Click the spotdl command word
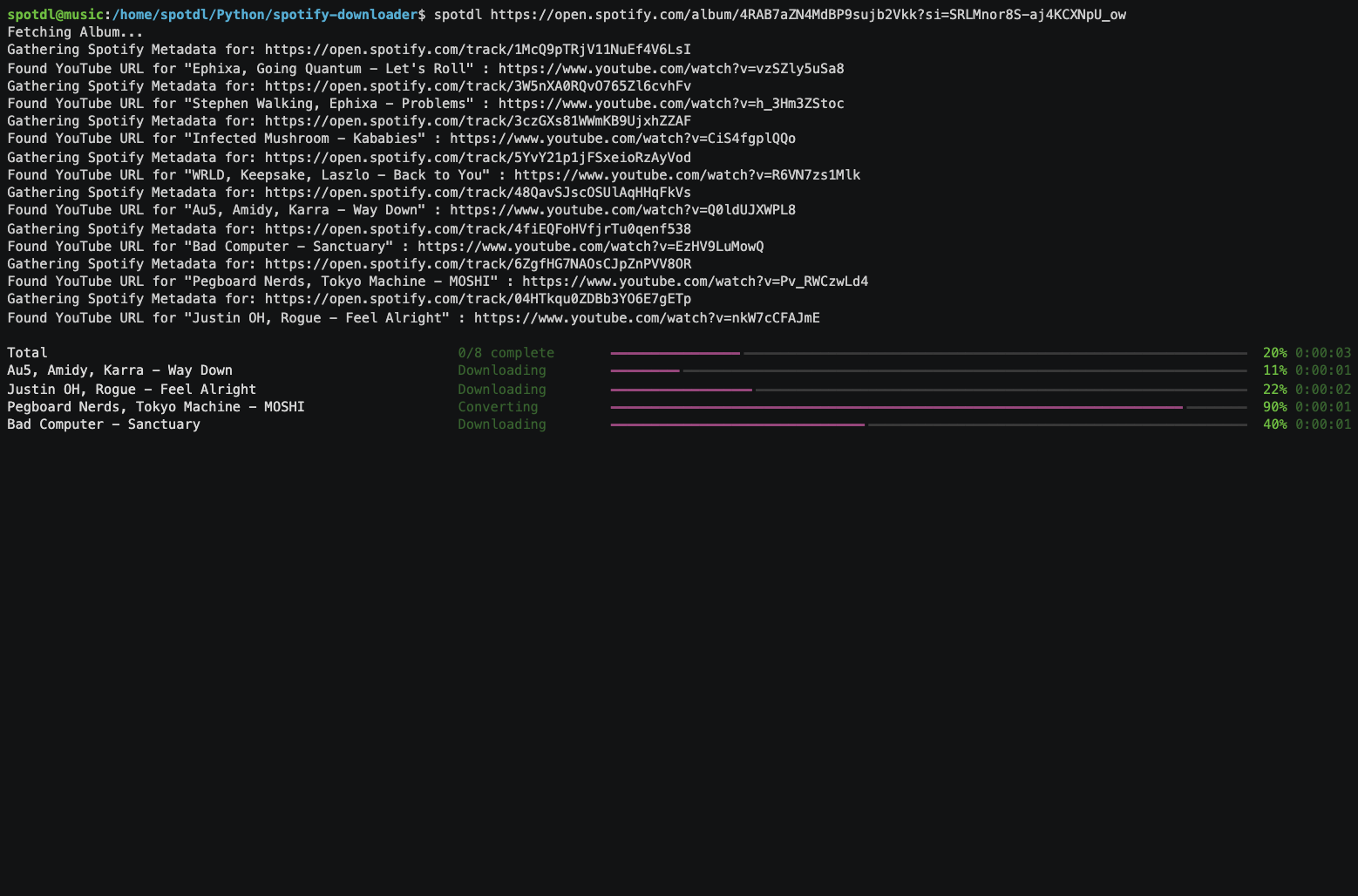Screen dimensions: 1358x896 [458, 15]
